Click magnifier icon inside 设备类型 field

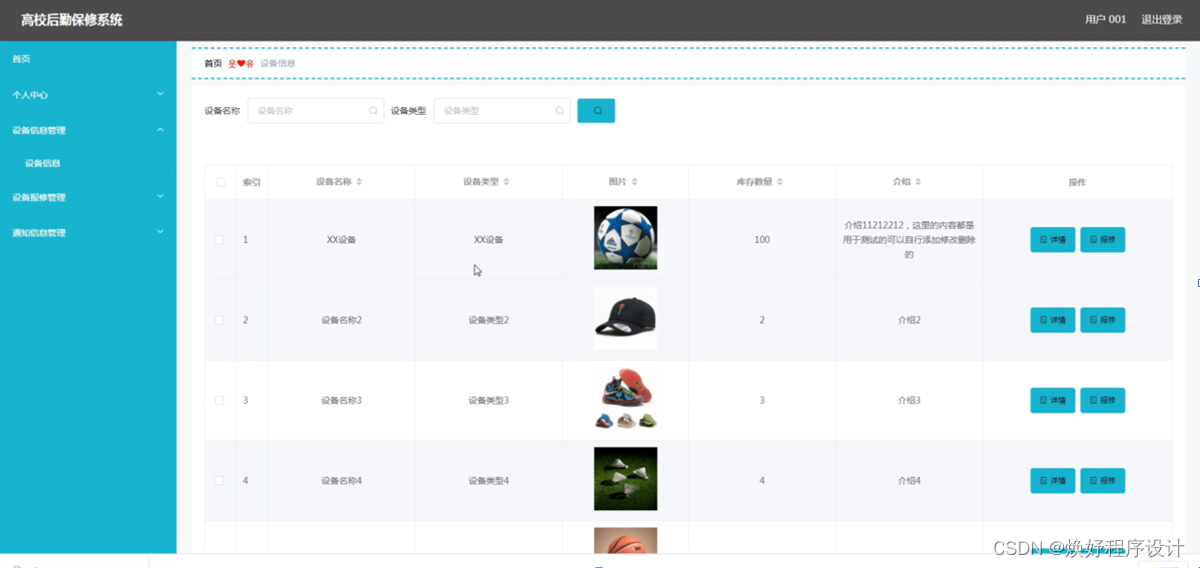pyautogui.click(x=560, y=111)
